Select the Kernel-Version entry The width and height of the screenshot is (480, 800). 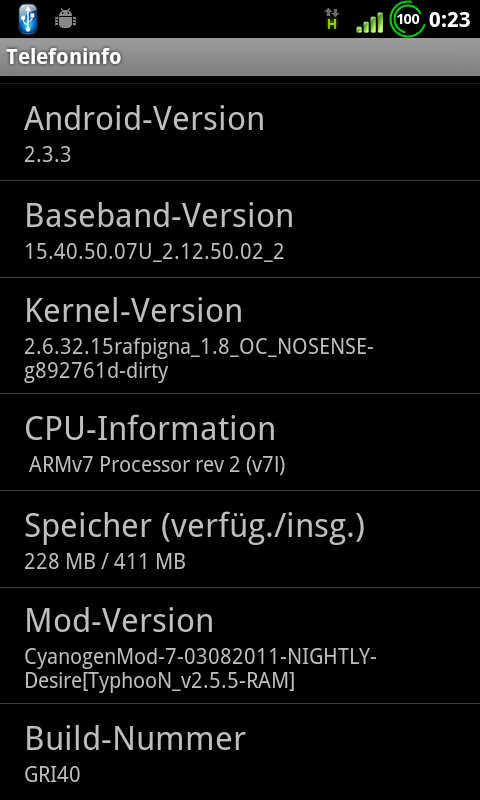pos(240,336)
